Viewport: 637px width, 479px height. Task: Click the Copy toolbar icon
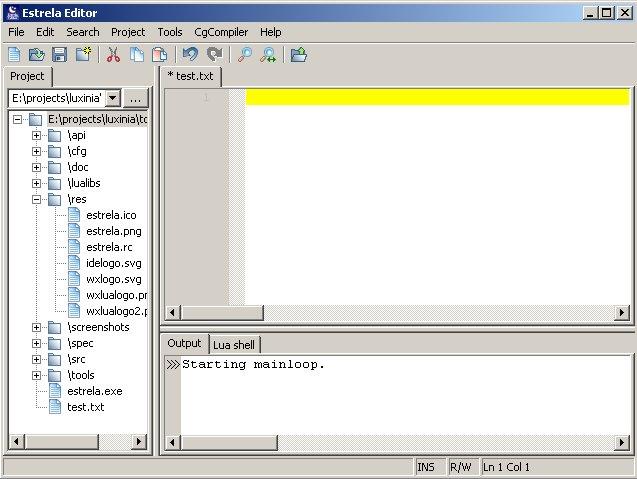pyautogui.click(x=136, y=54)
